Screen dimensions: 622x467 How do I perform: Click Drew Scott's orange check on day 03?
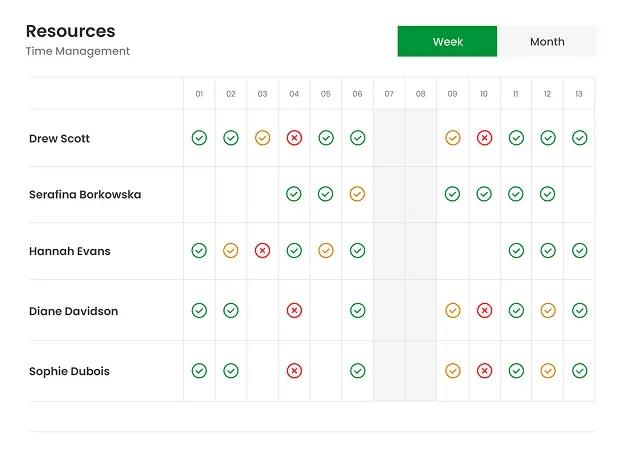[x=262, y=138]
